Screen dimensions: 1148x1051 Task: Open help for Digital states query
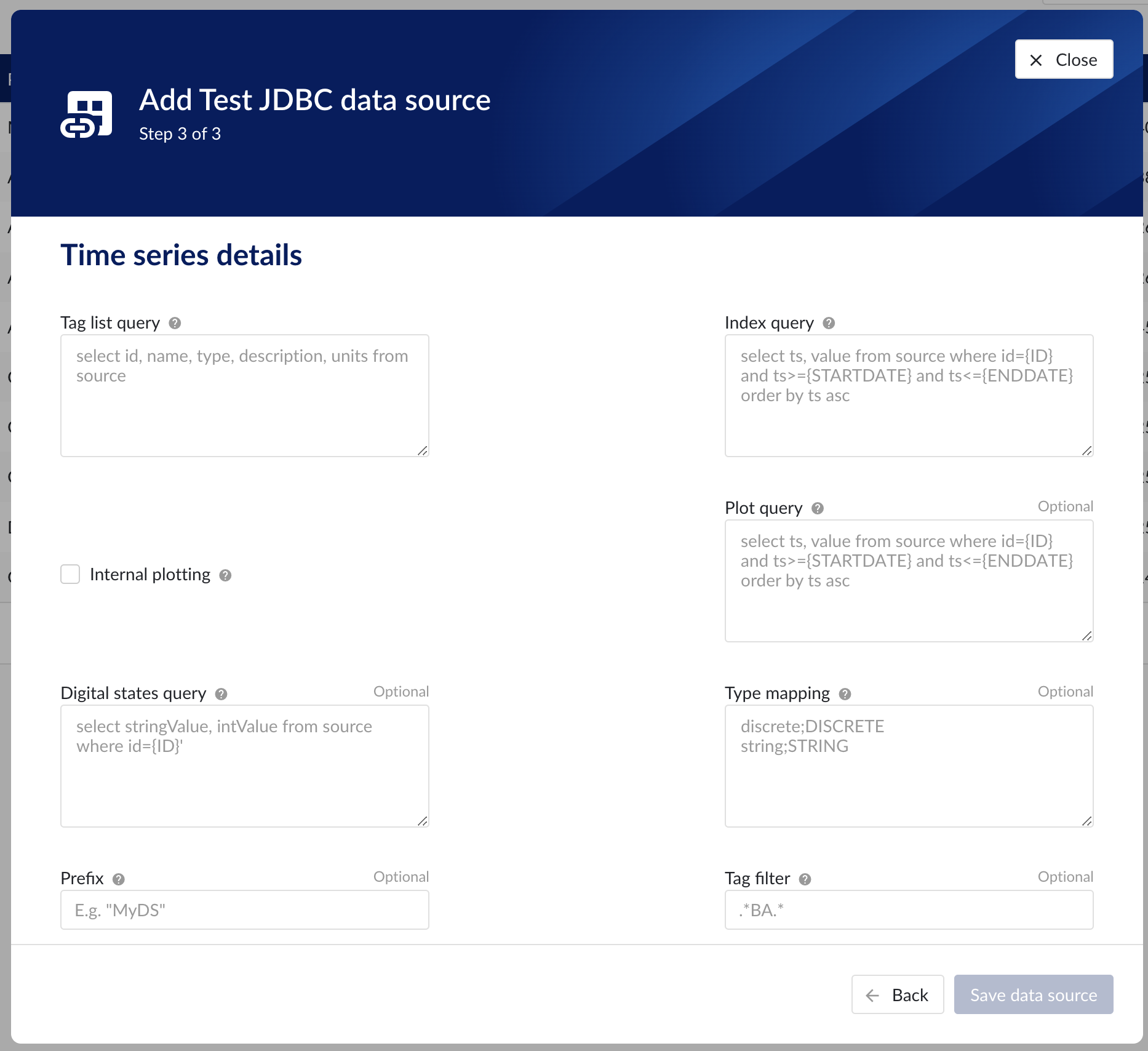(221, 693)
